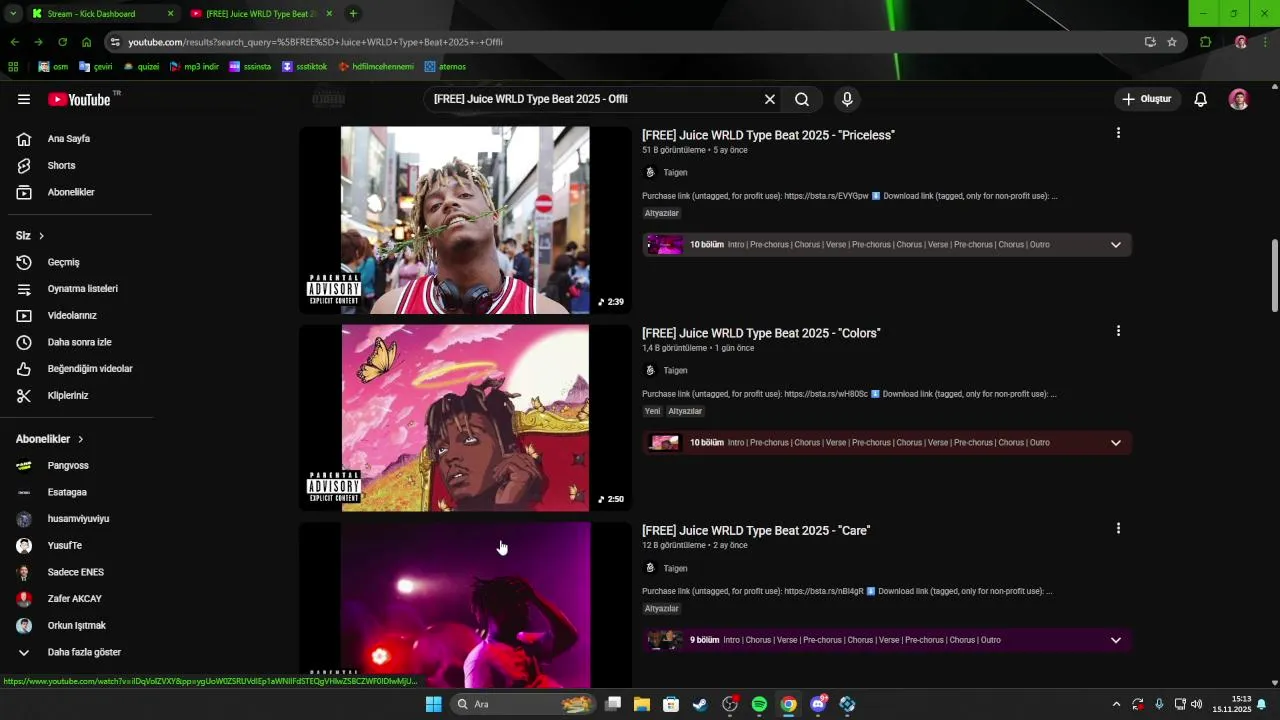Open YouTube notifications bell
Viewport: 1280px width, 720px height.
1201,99
